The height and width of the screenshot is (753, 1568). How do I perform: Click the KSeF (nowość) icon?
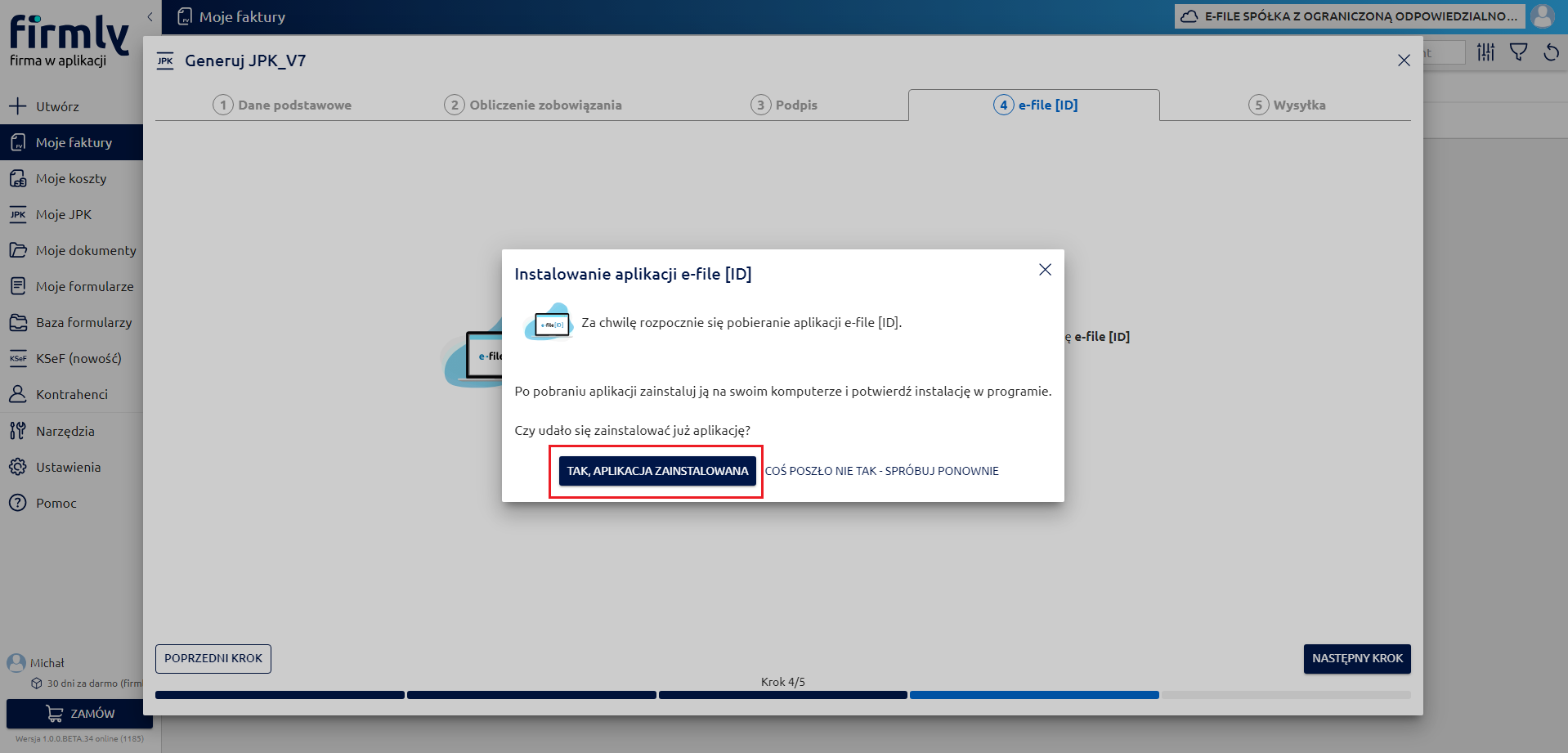[x=18, y=358]
